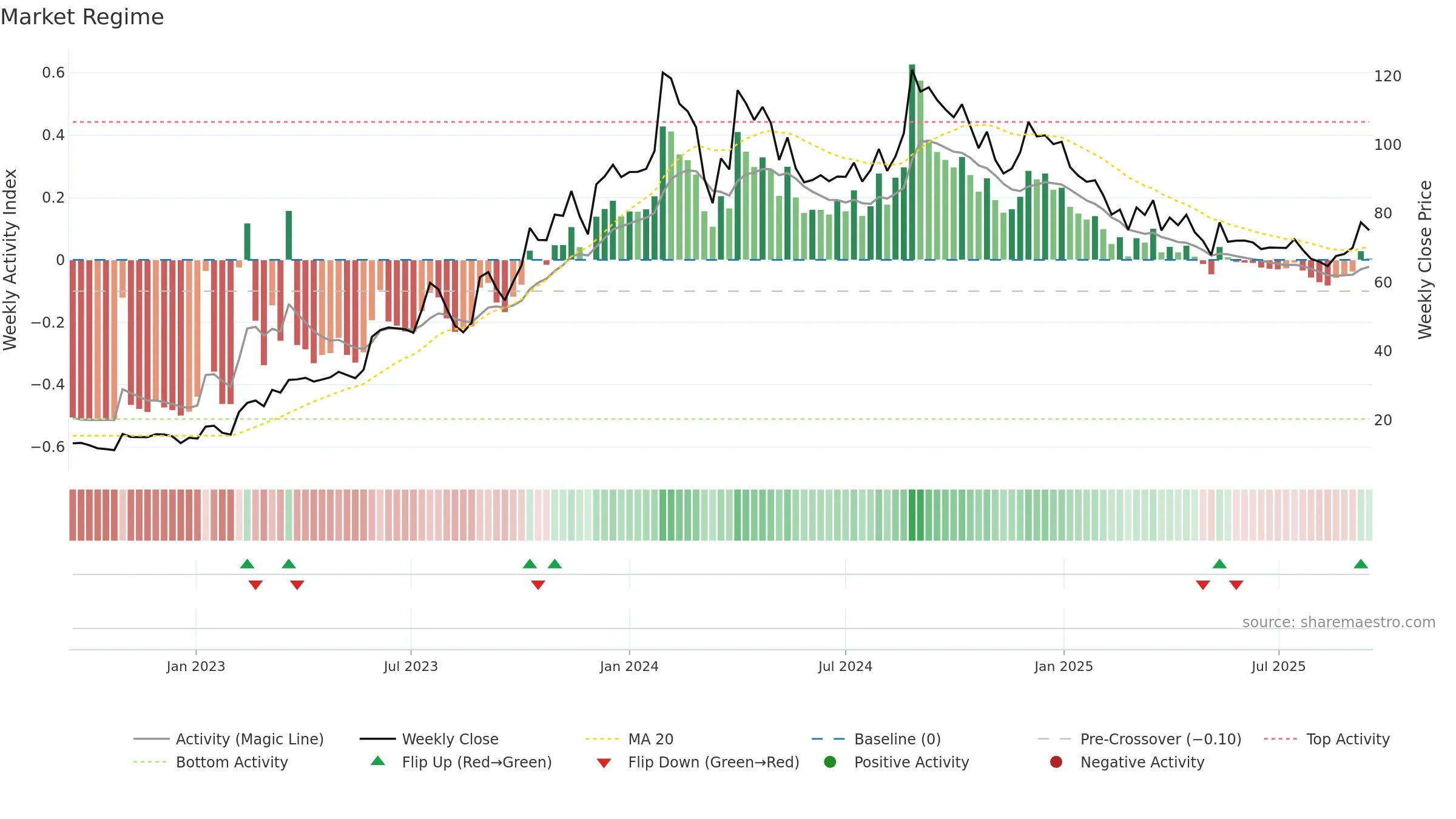
Task: Click the Positive Activity green circle icon
Action: click(830, 762)
